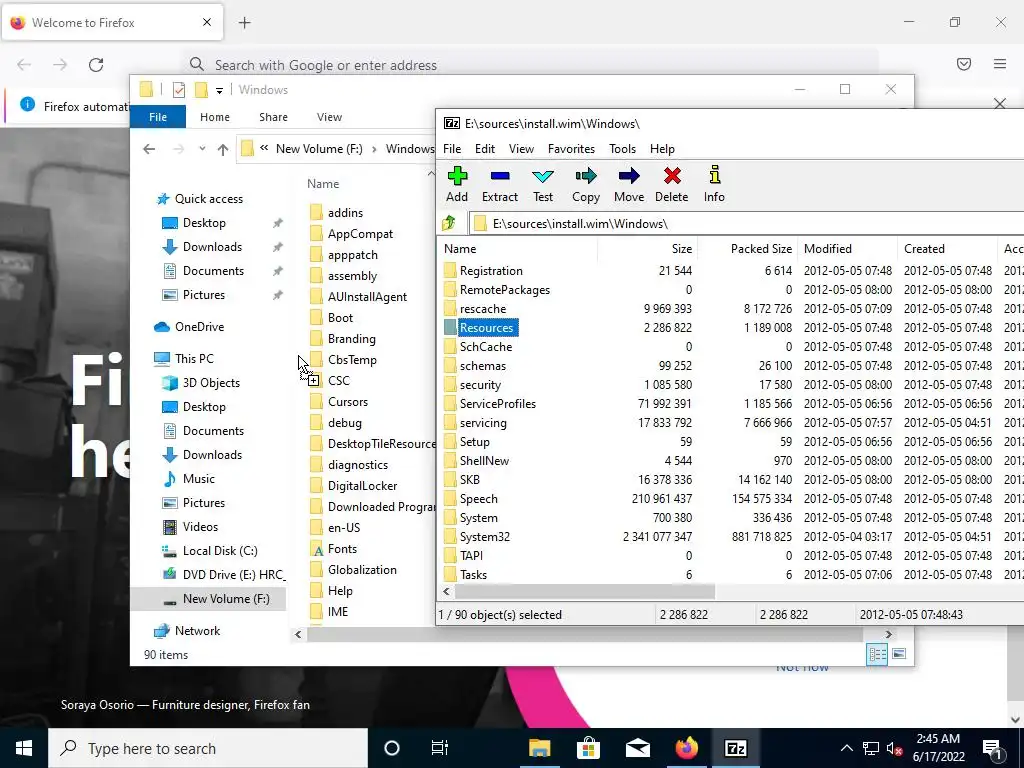This screenshot has width=1024, height=768.
Task: Click the muted volume tray icon
Action: tap(895, 748)
